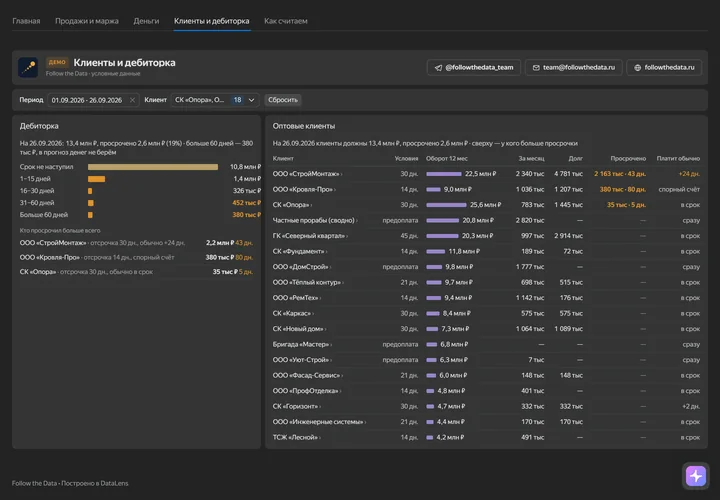
Task: Click the За месяц column header
Action: click(531, 158)
